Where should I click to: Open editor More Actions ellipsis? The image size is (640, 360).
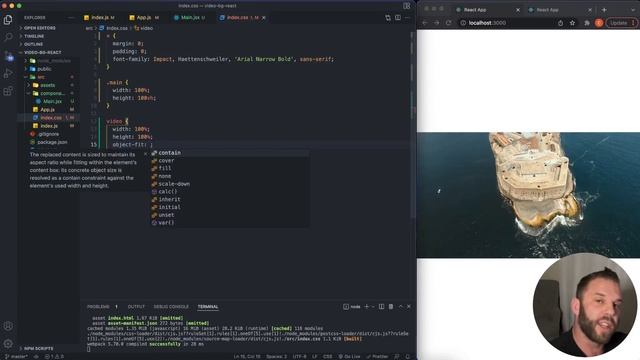tap(407, 18)
